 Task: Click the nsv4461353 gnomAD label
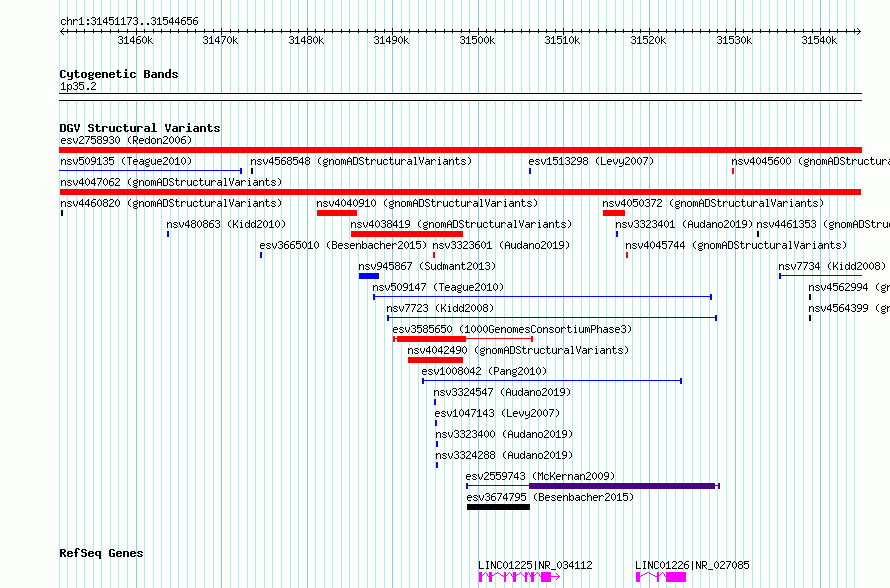822,224
